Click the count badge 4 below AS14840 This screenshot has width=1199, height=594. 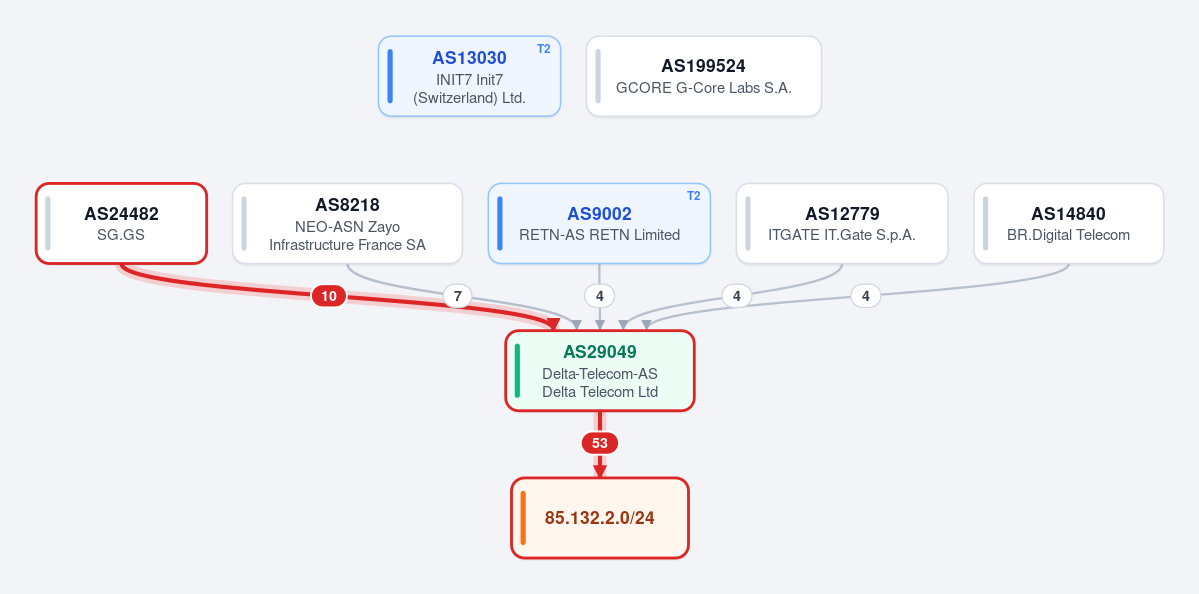pyautogui.click(x=866, y=296)
